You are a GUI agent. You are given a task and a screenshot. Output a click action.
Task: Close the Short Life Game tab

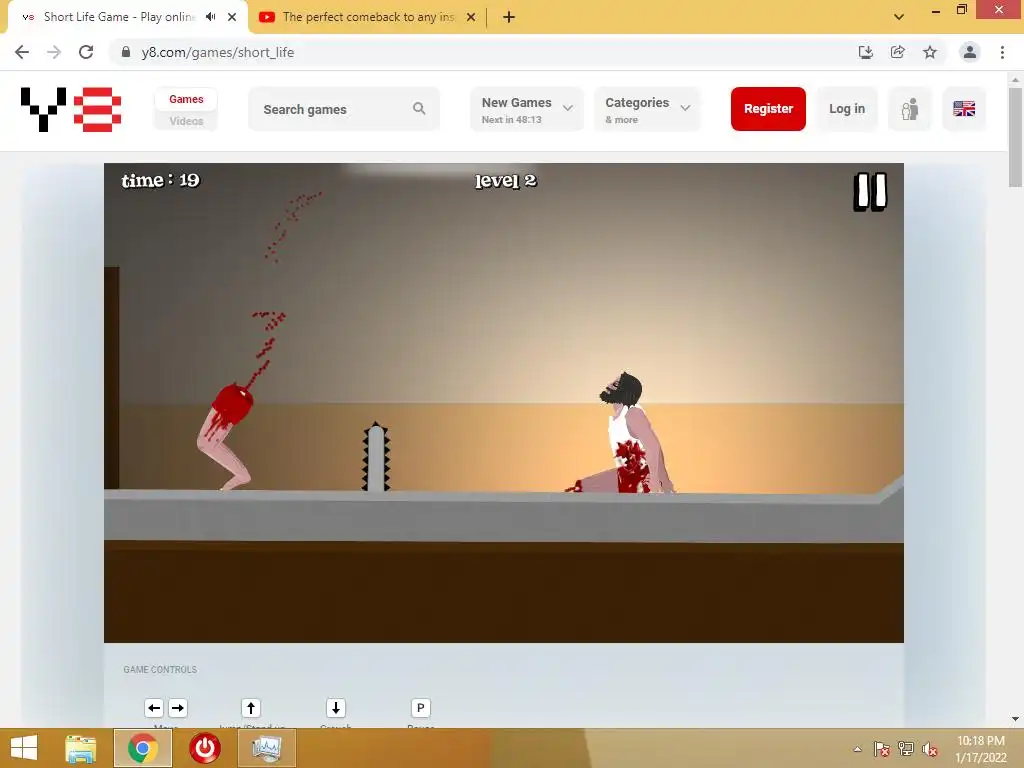pyautogui.click(x=232, y=17)
